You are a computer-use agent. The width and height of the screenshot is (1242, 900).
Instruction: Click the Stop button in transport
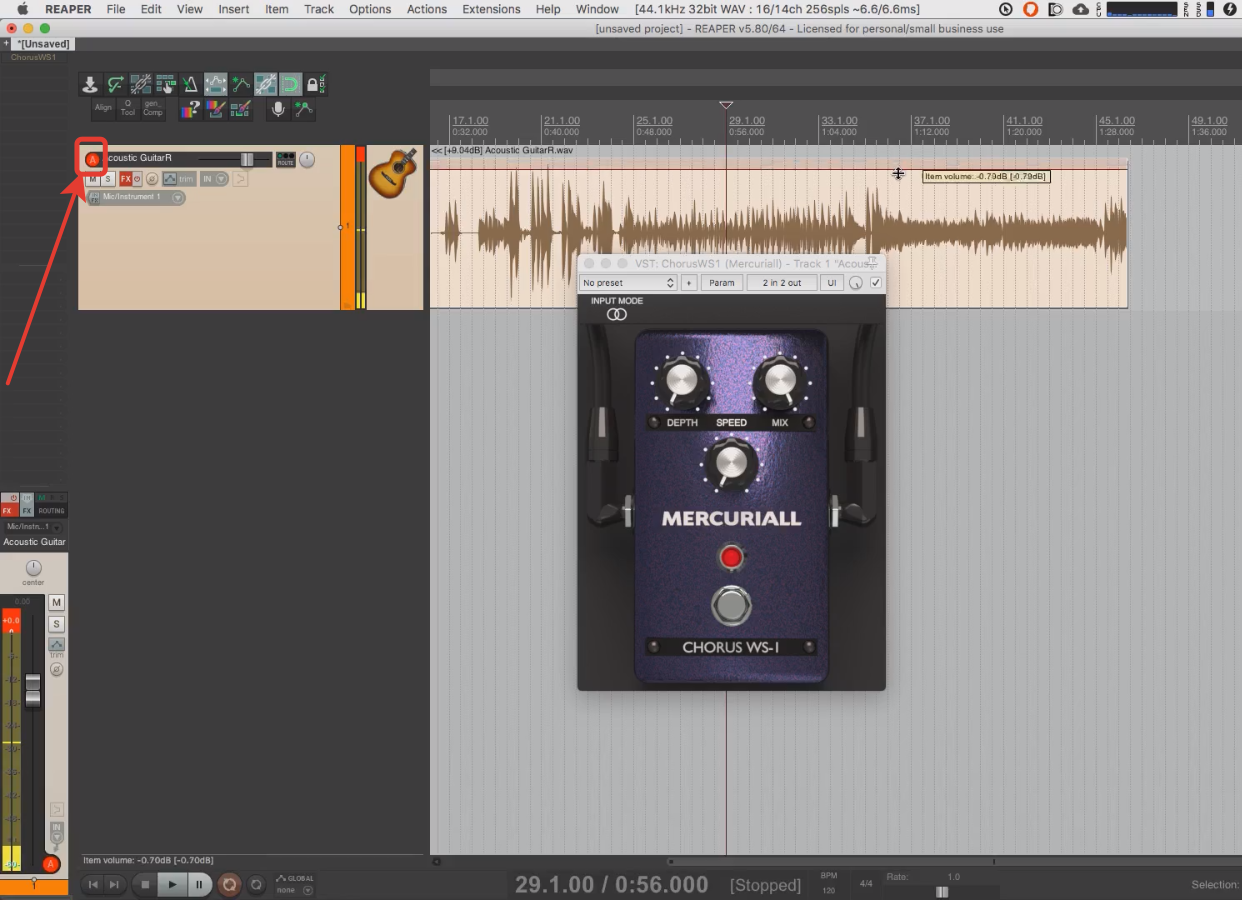[x=145, y=885]
